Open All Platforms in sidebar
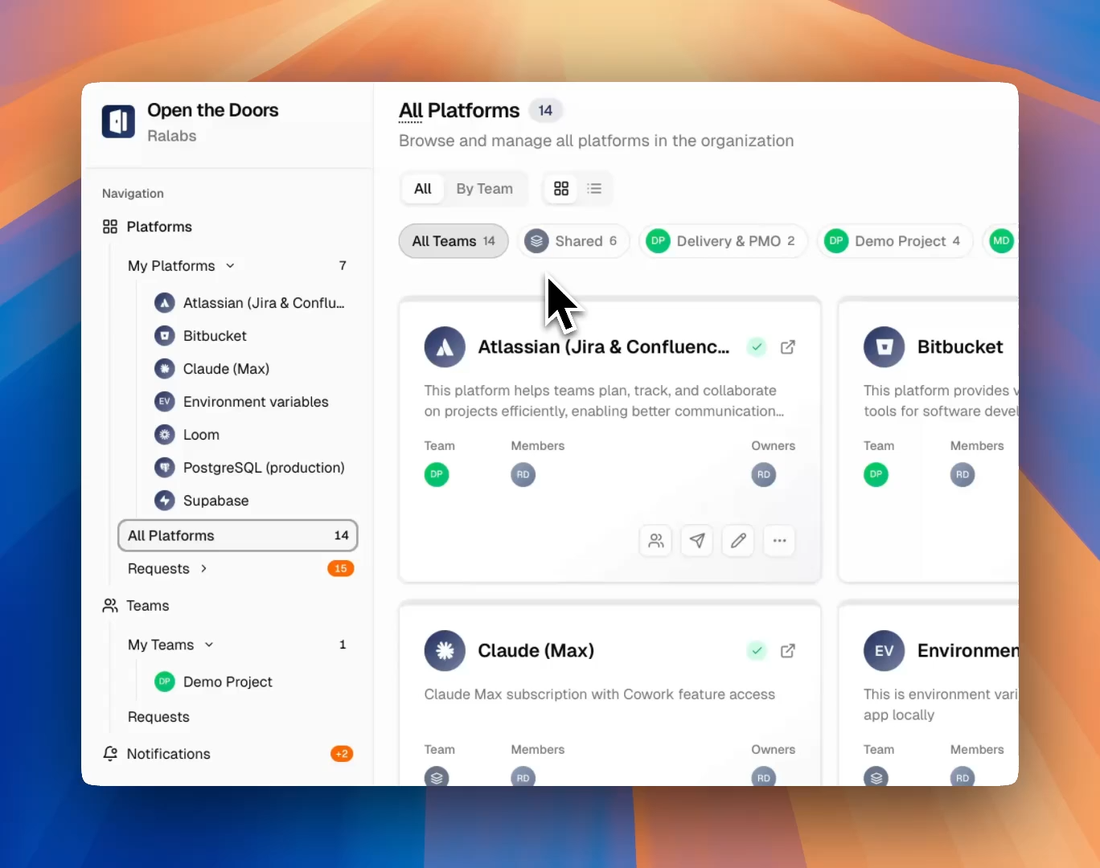The height and width of the screenshot is (868, 1100). coord(238,535)
